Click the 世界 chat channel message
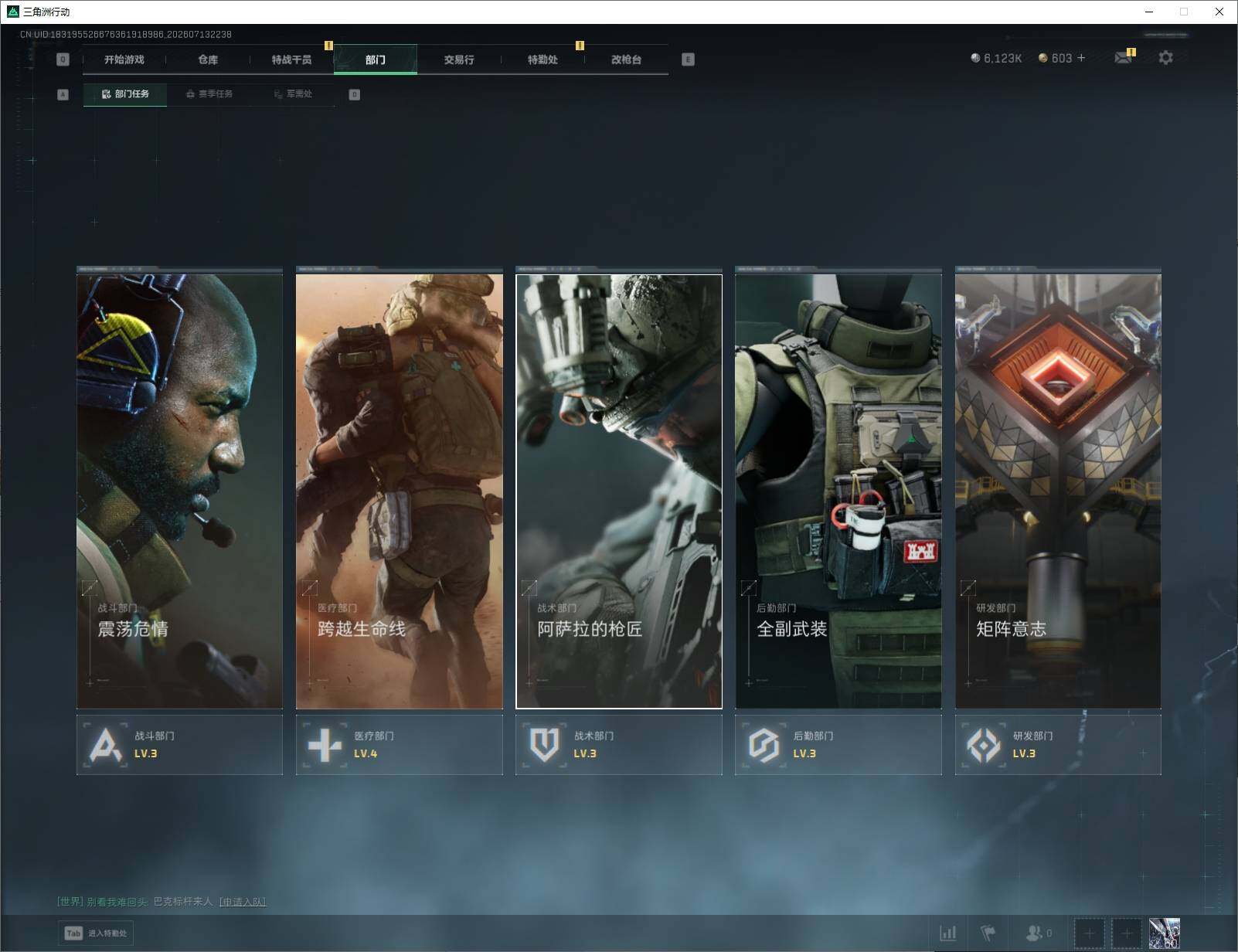The width and height of the screenshot is (1238, 952). (x=162, y=902)
